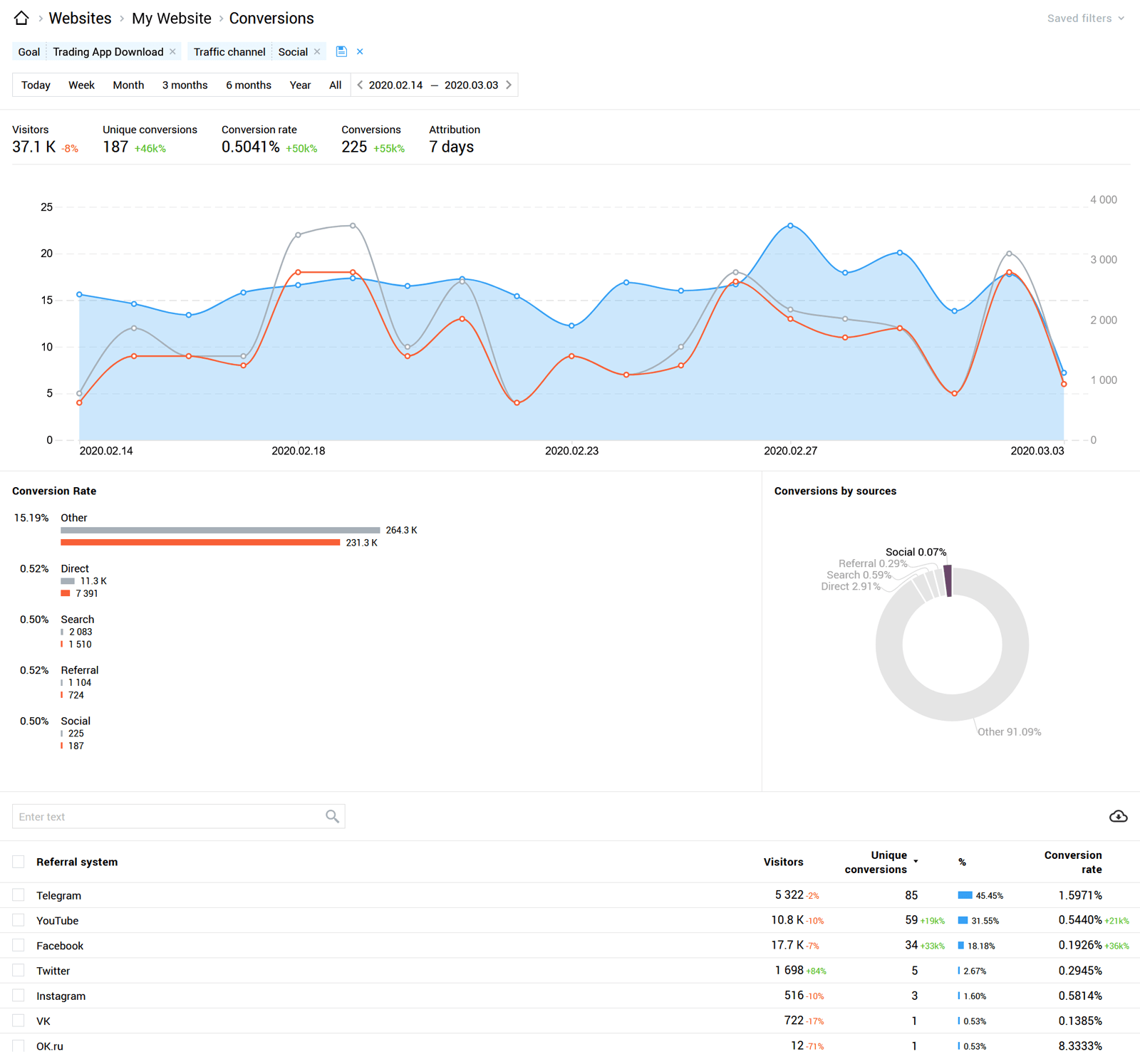Check the select-all checkbox in the table header
1140x1064 pixels.
point(18,861)
